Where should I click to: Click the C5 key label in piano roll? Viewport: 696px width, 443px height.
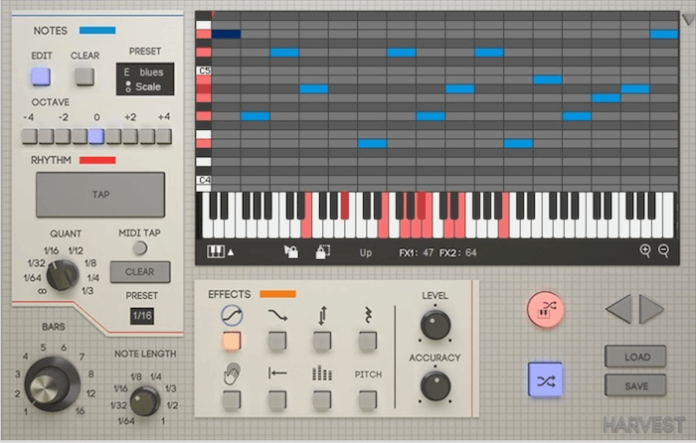tap(204, 71)
